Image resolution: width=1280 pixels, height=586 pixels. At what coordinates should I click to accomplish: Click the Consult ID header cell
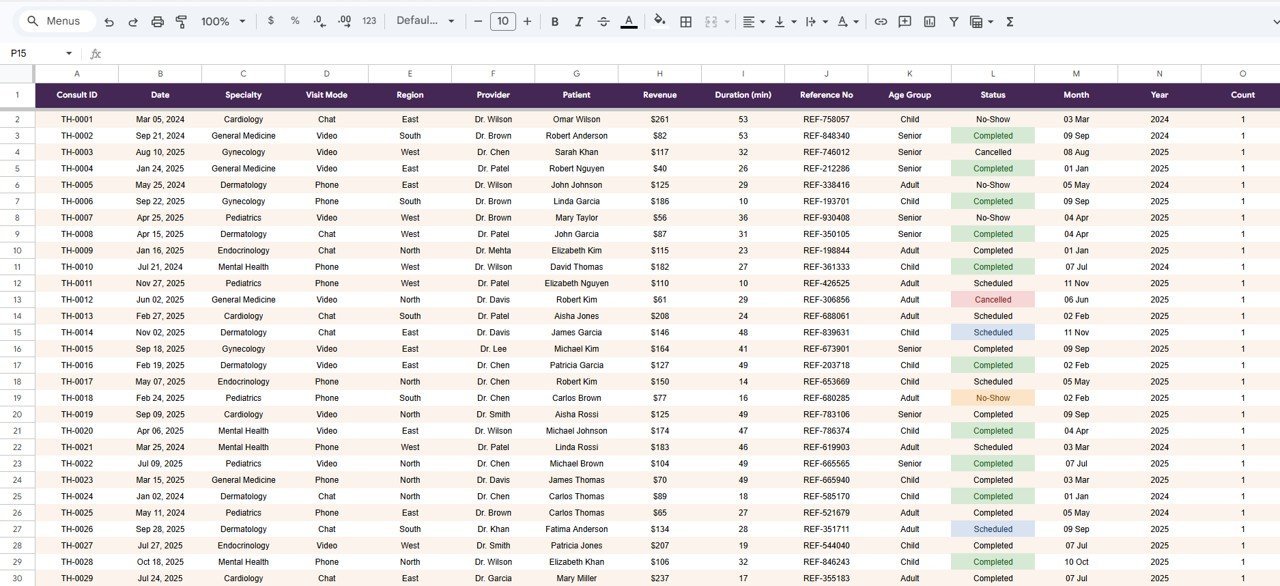click(x=77, y=95)
